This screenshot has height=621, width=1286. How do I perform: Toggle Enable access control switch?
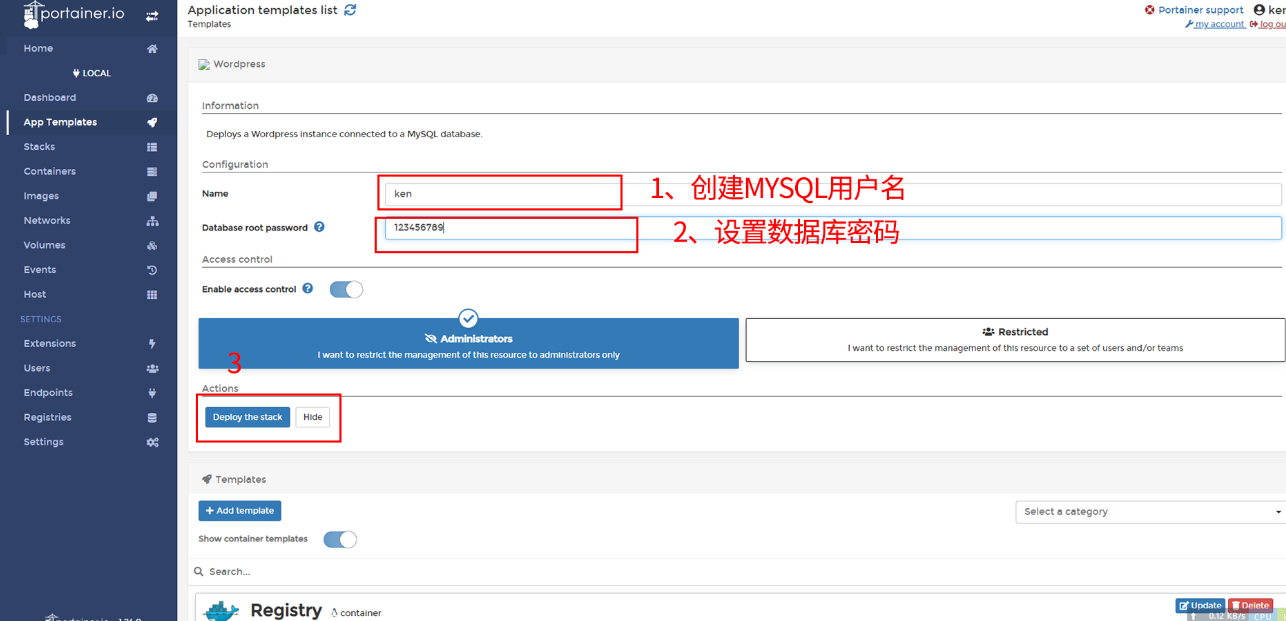346,289
